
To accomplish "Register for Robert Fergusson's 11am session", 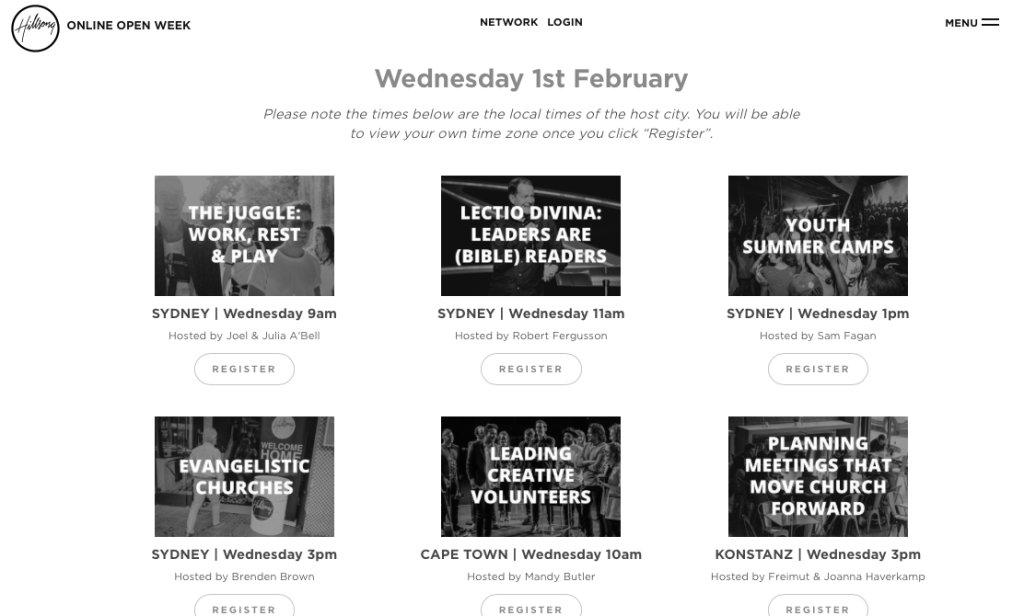I will [531, 369].
